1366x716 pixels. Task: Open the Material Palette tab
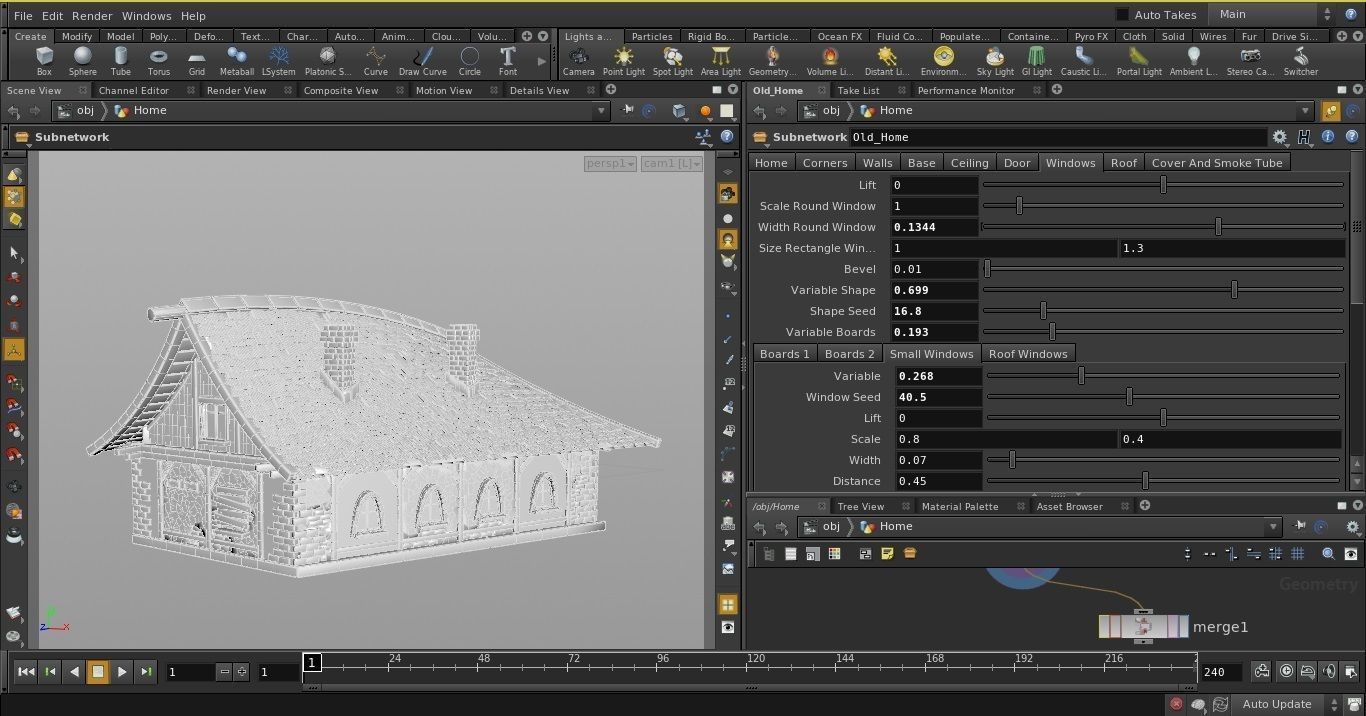pyautogui.click(x=960, y=506)
